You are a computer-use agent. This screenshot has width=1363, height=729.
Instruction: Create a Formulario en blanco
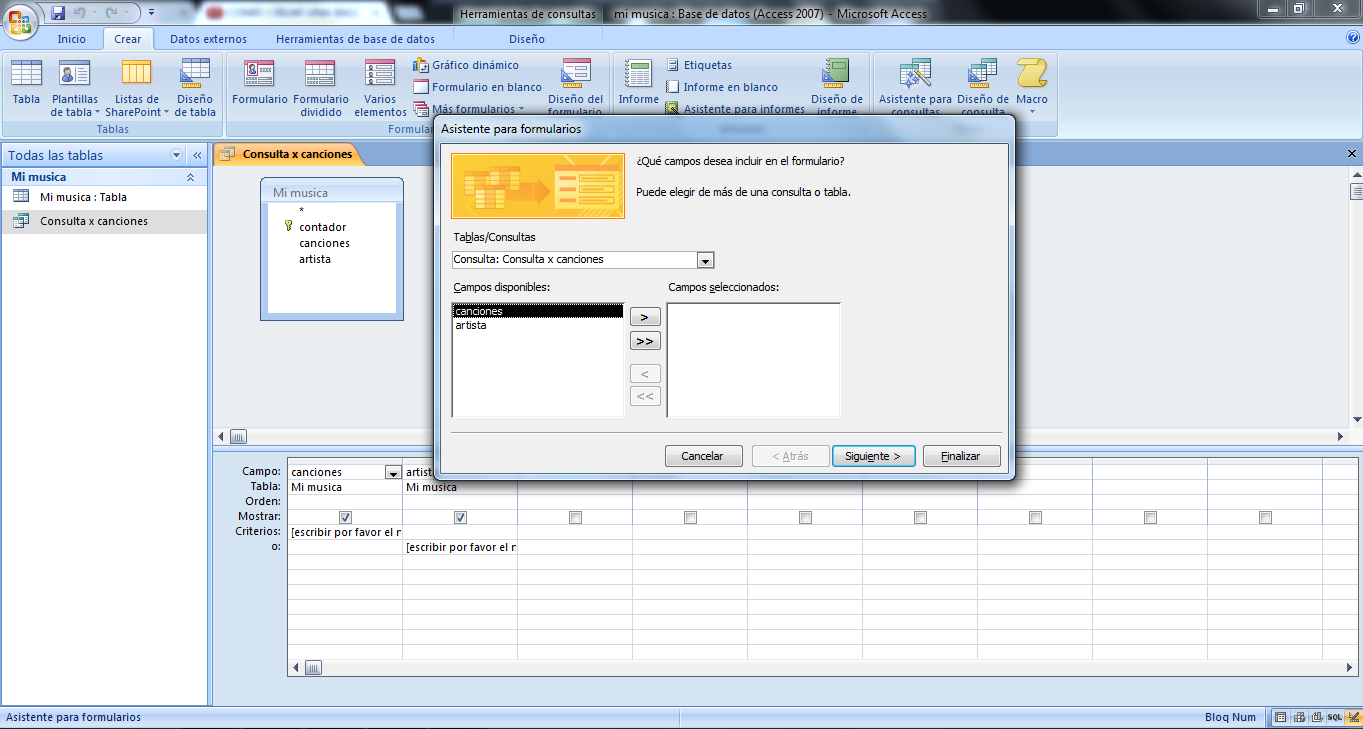click(478, 87)
